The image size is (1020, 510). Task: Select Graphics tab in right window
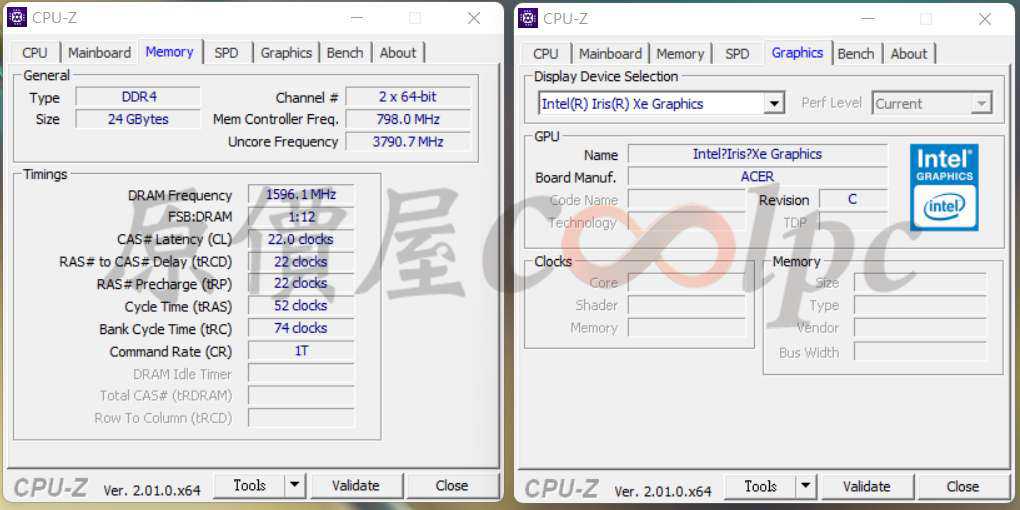pyautogui.click(x=798, y=52)
